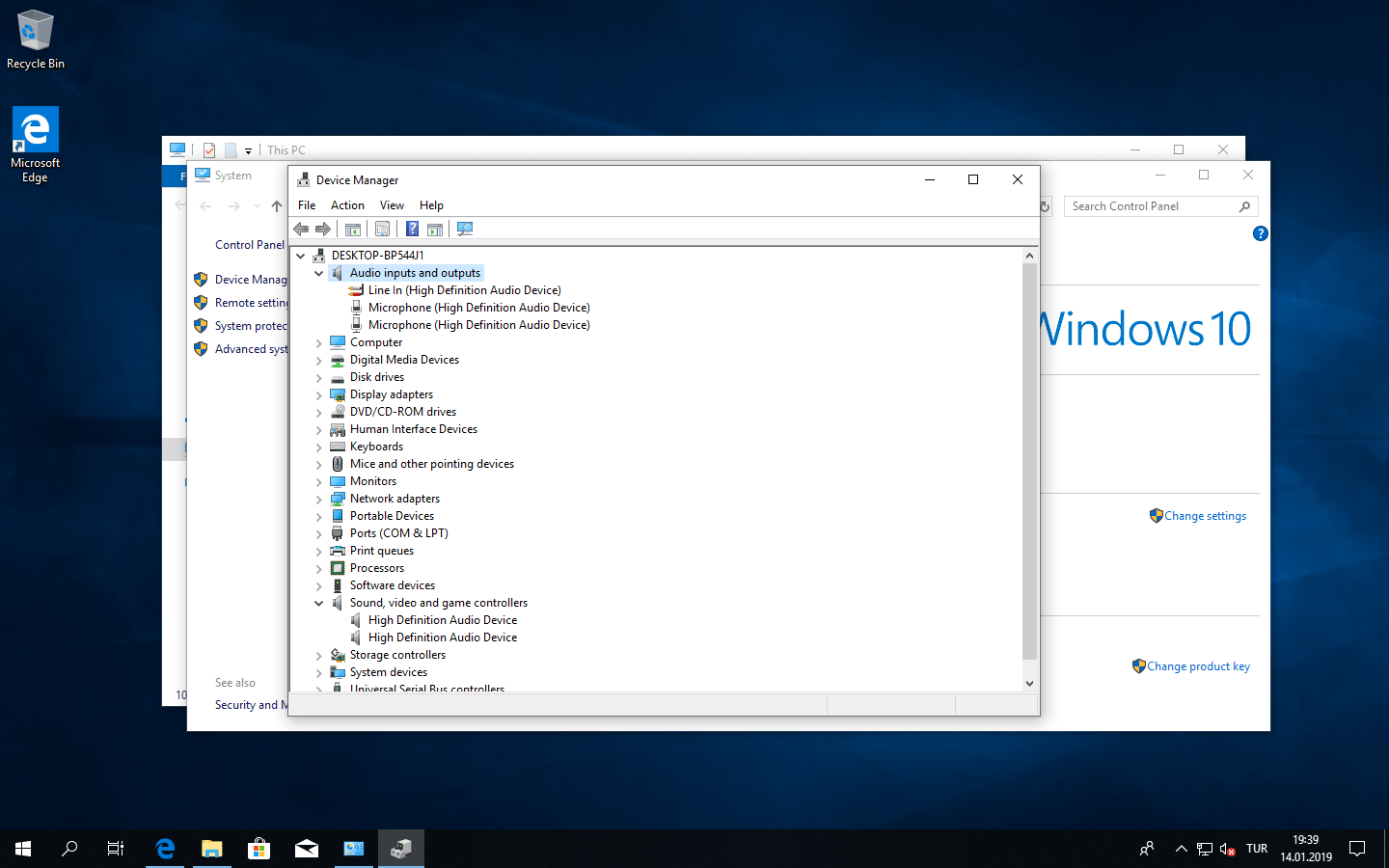
Task: Collapse Audio inputs and outputs node
Action: pyautogui.click(x=319, y=274)
